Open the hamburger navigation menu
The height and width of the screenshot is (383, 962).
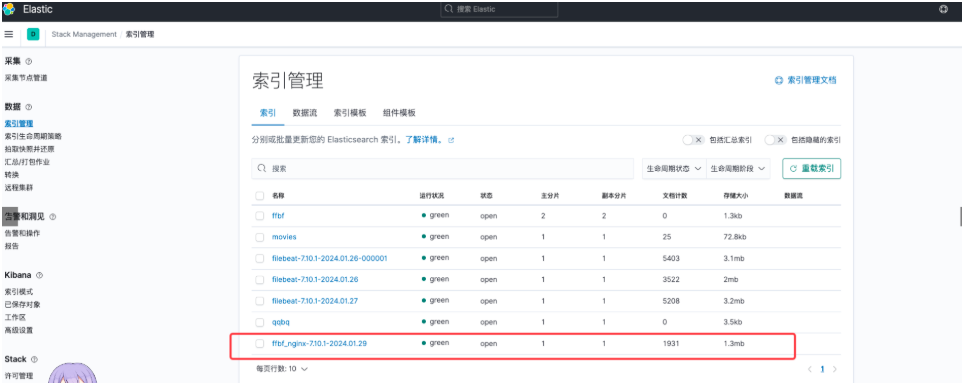(9, 34)
